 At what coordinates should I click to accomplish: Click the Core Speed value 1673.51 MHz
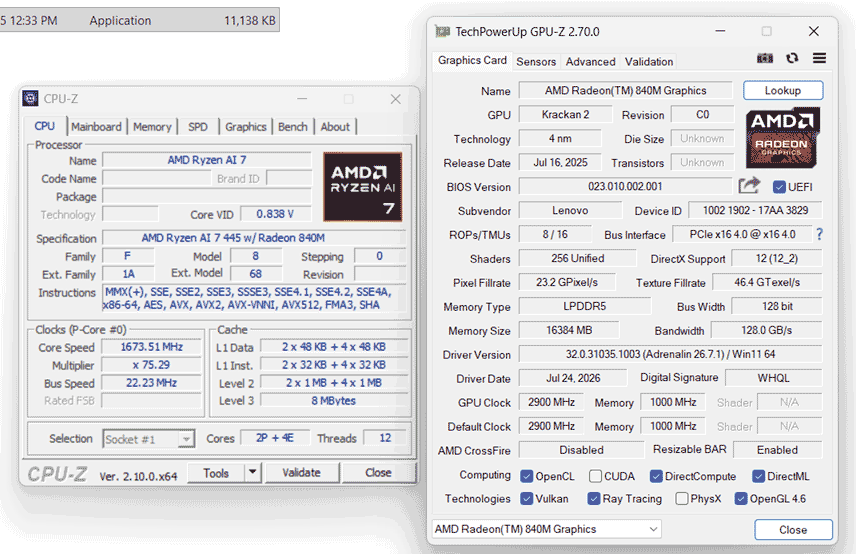[151, 347]
